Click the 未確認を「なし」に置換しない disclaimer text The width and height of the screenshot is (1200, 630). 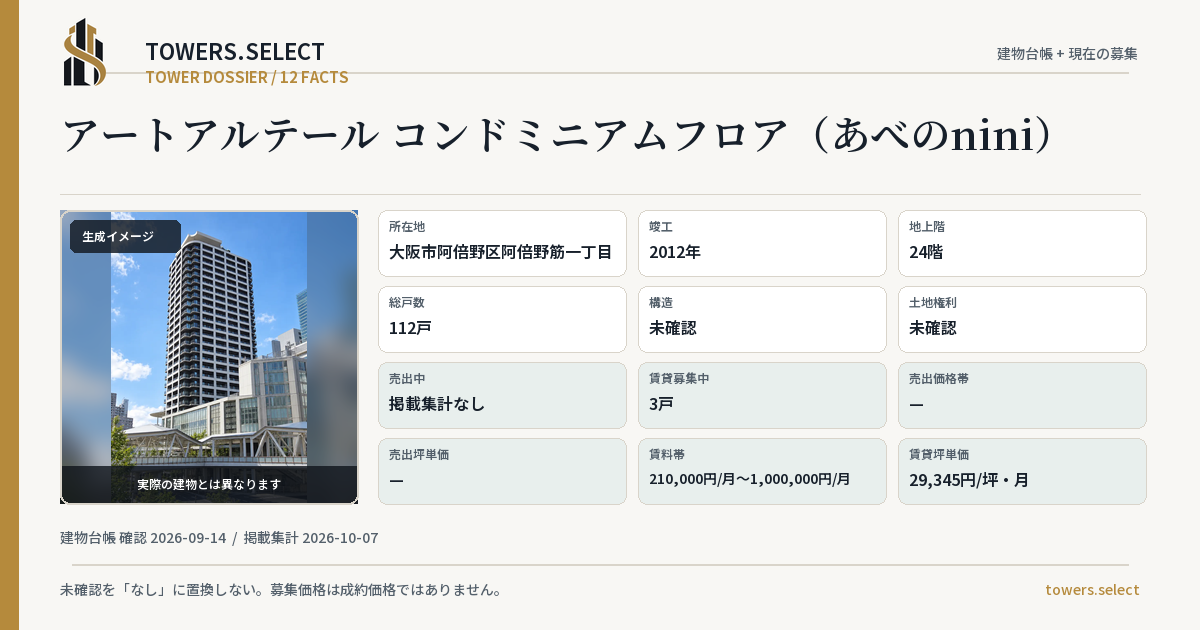tap(281, 590)
